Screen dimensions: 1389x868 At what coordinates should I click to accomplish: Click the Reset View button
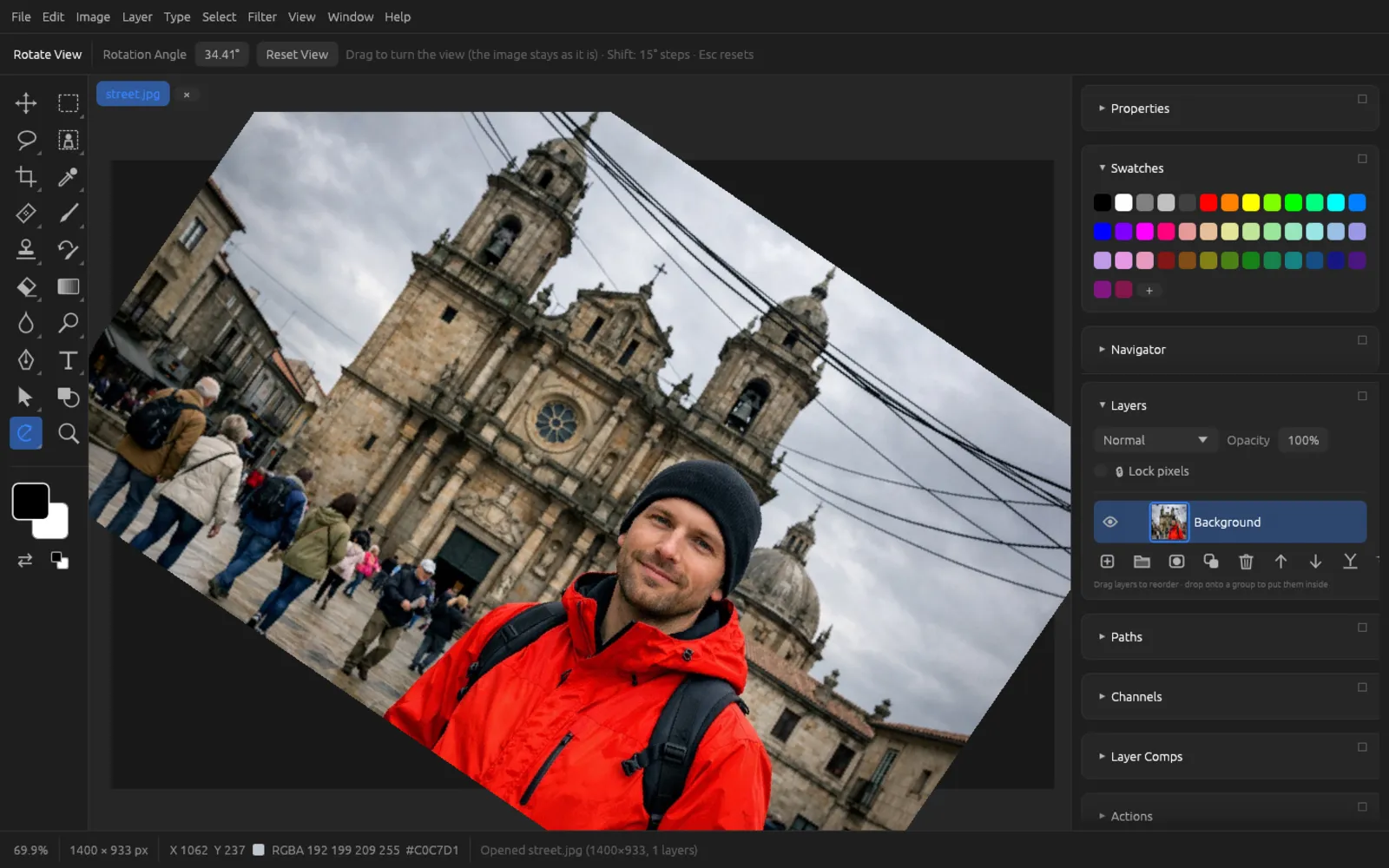(297, 55)
